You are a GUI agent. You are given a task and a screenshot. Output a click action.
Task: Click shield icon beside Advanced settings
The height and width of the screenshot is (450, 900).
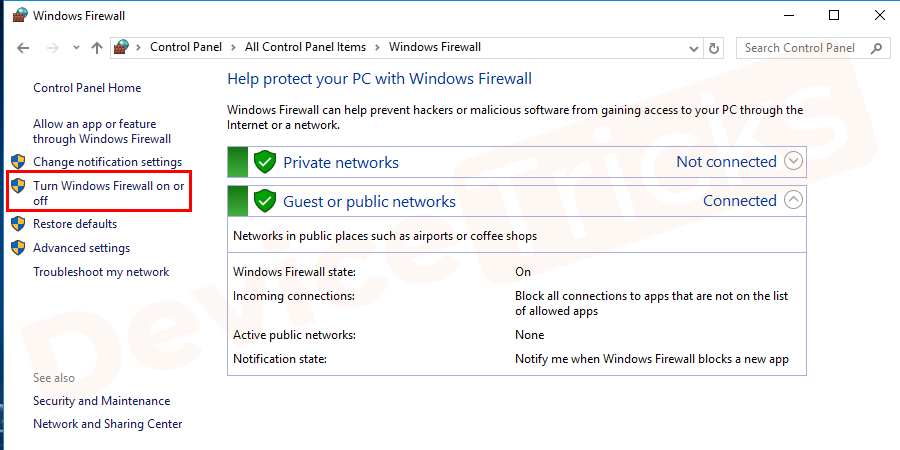click(x=19, y=247)
